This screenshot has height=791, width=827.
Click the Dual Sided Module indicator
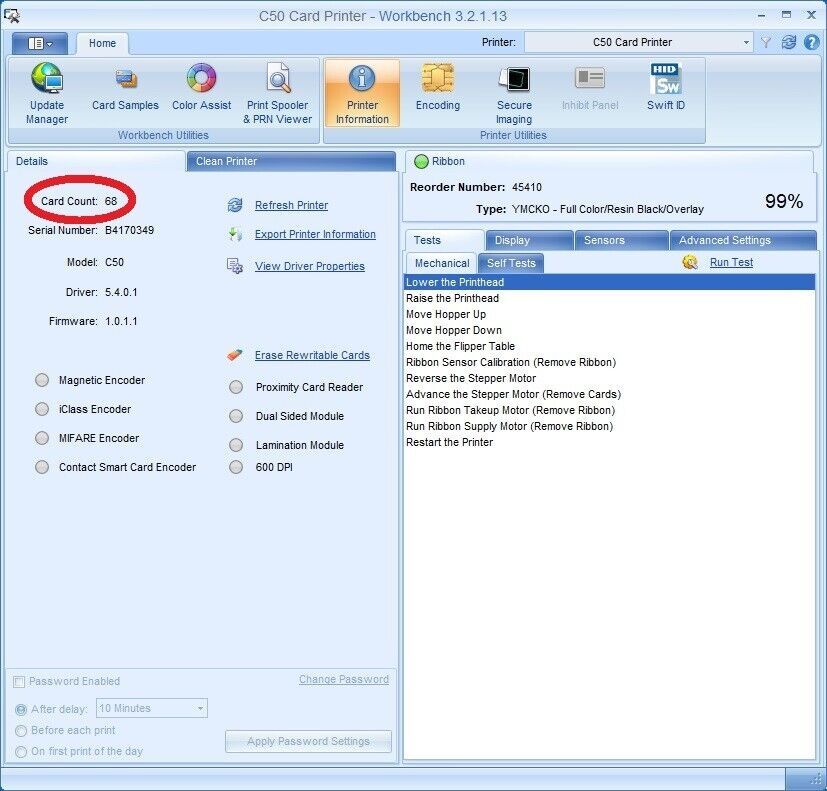pos(236,416)
